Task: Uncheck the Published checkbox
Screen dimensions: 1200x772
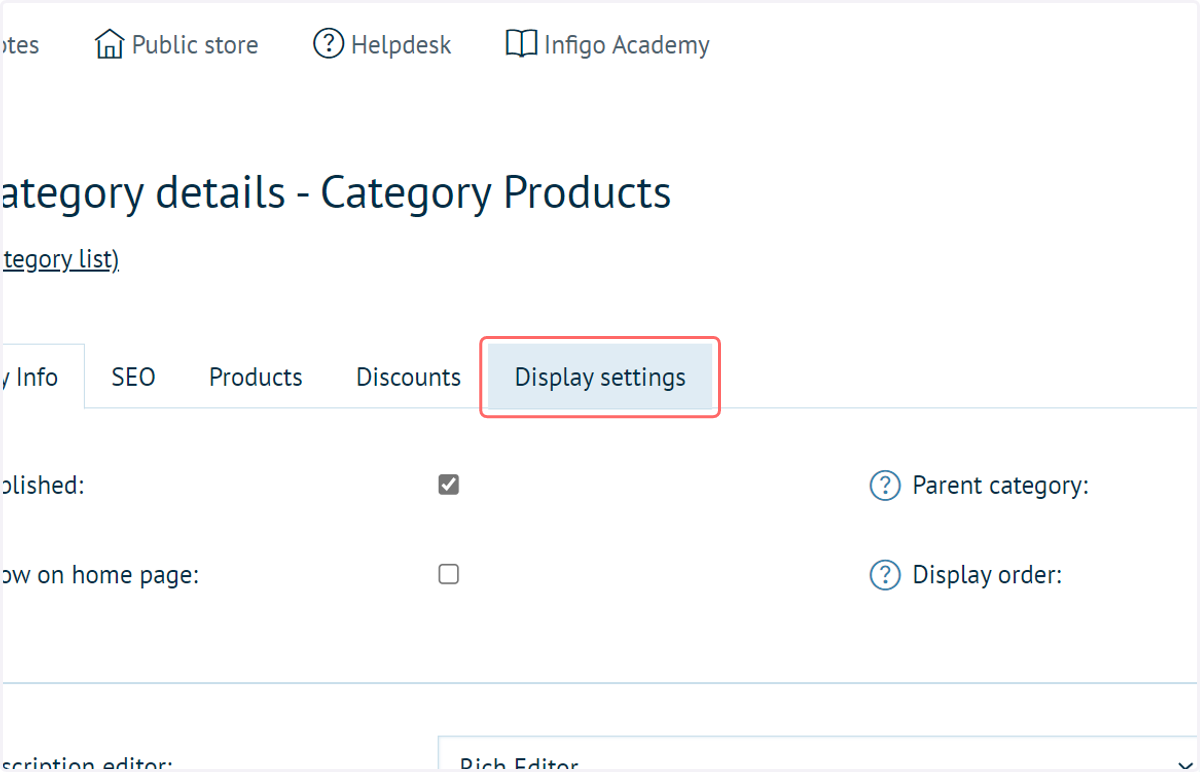Action: (x=449, y=485)
